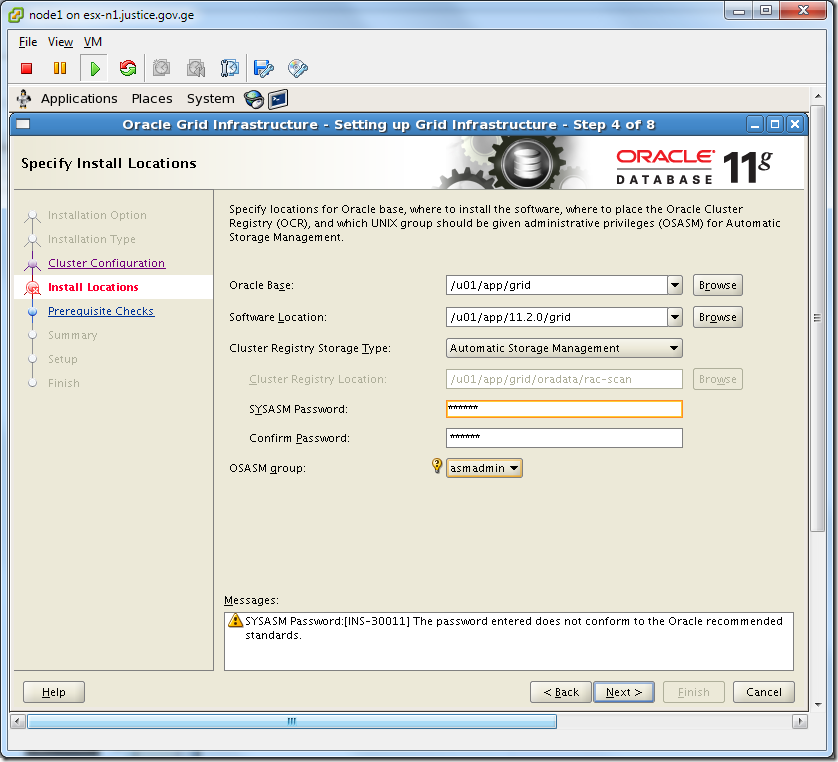Edit virtual machine settings via wrench icon

(263, 68)
